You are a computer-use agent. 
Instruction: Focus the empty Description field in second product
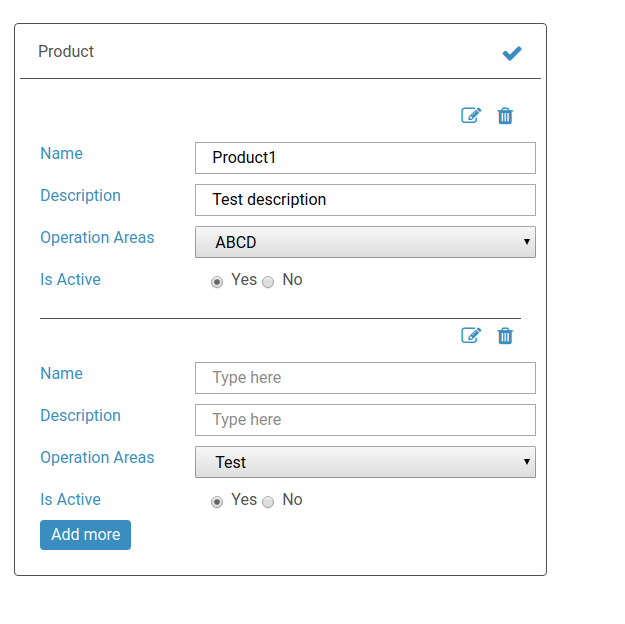365,420
